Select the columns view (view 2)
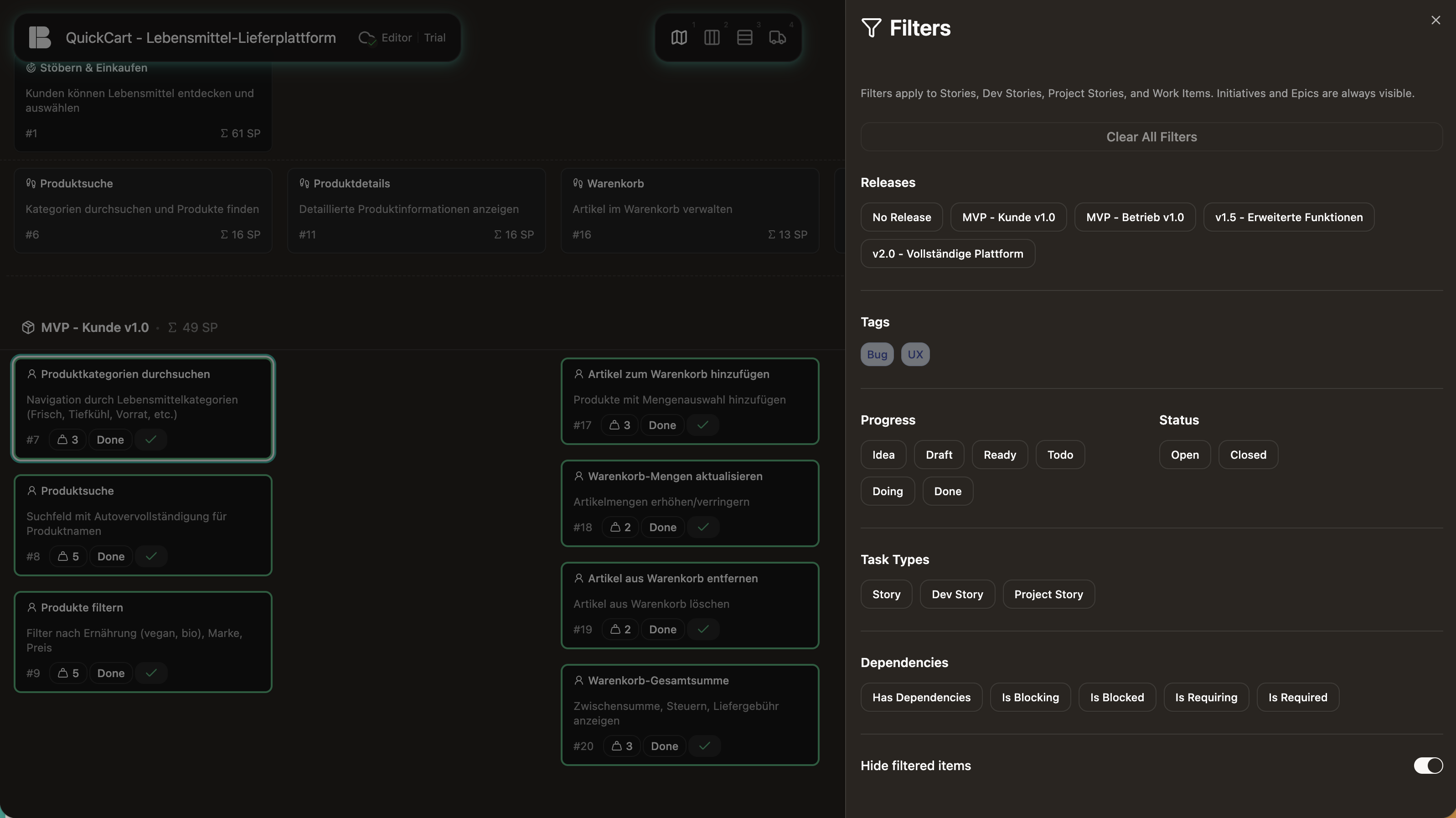This screenshot has width=1456, height=818. 712,37
